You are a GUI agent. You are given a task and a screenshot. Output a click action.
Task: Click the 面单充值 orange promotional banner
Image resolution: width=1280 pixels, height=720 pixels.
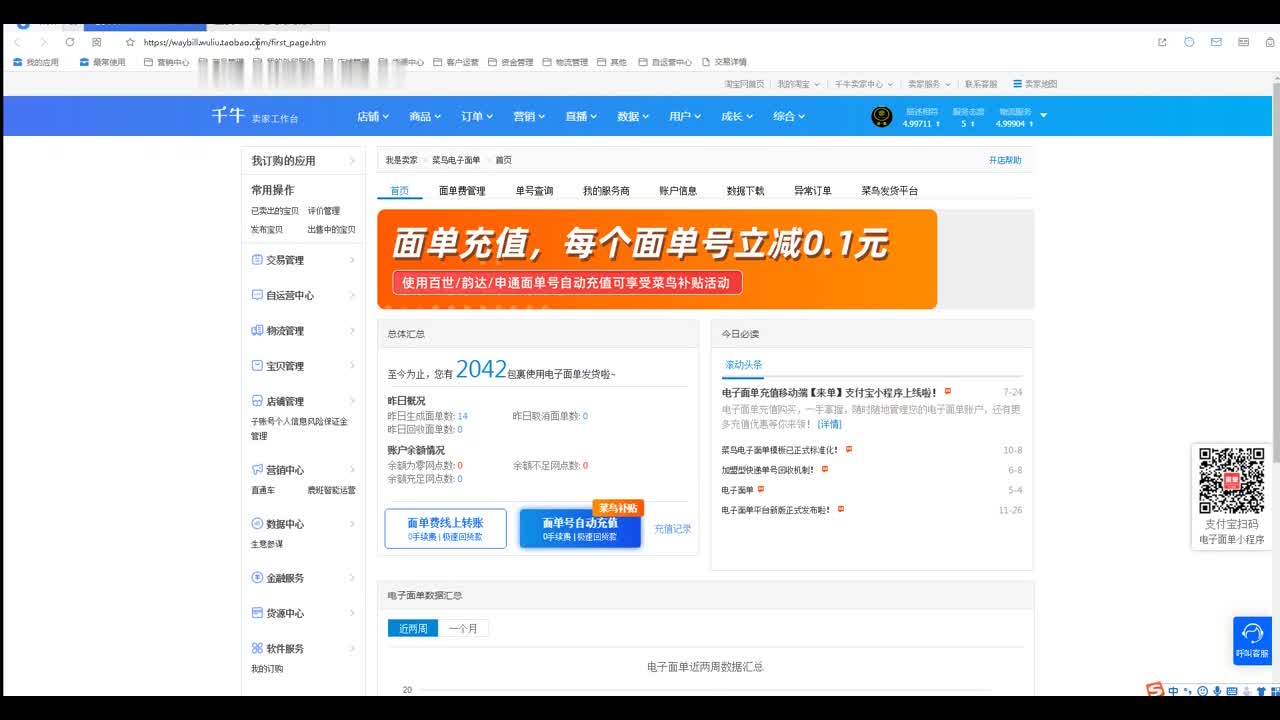[657, 259]
